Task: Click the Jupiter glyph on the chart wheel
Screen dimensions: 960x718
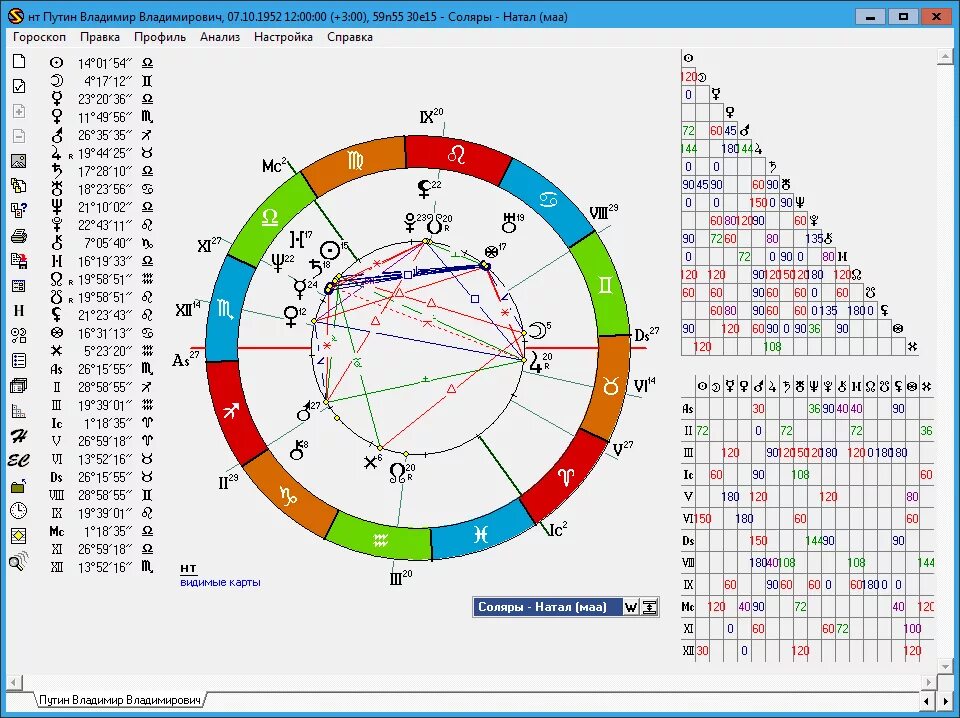Action: [x=536, y=364]
